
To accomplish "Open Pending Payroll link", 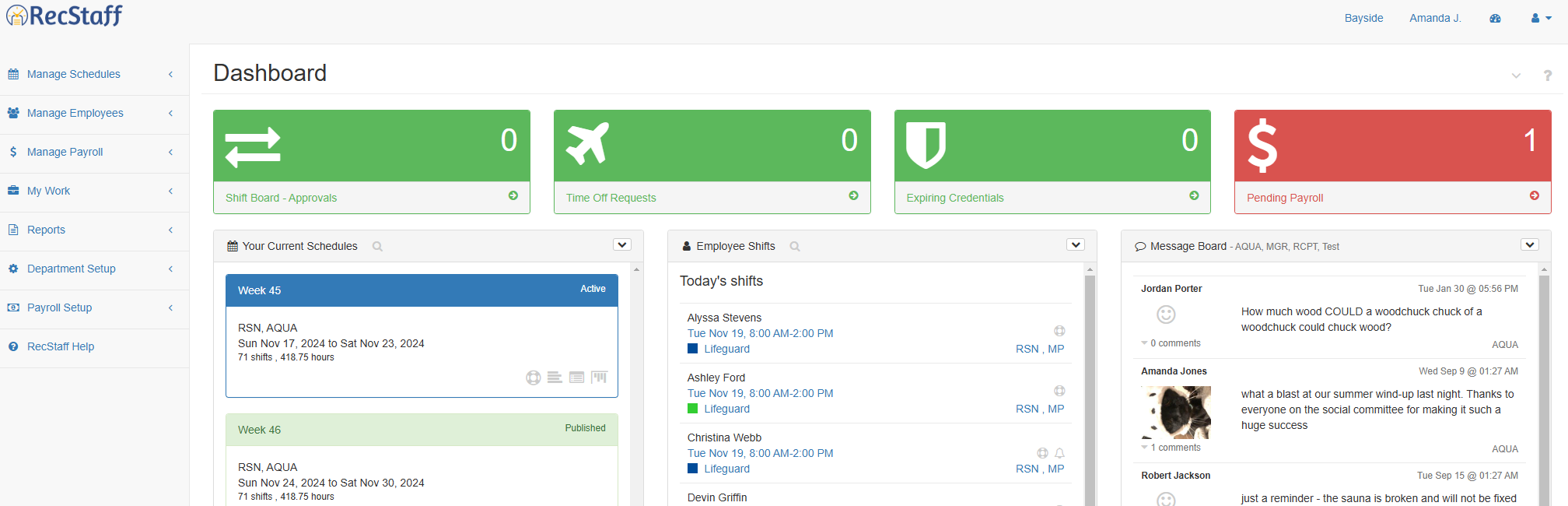I will pos(1284,198).
